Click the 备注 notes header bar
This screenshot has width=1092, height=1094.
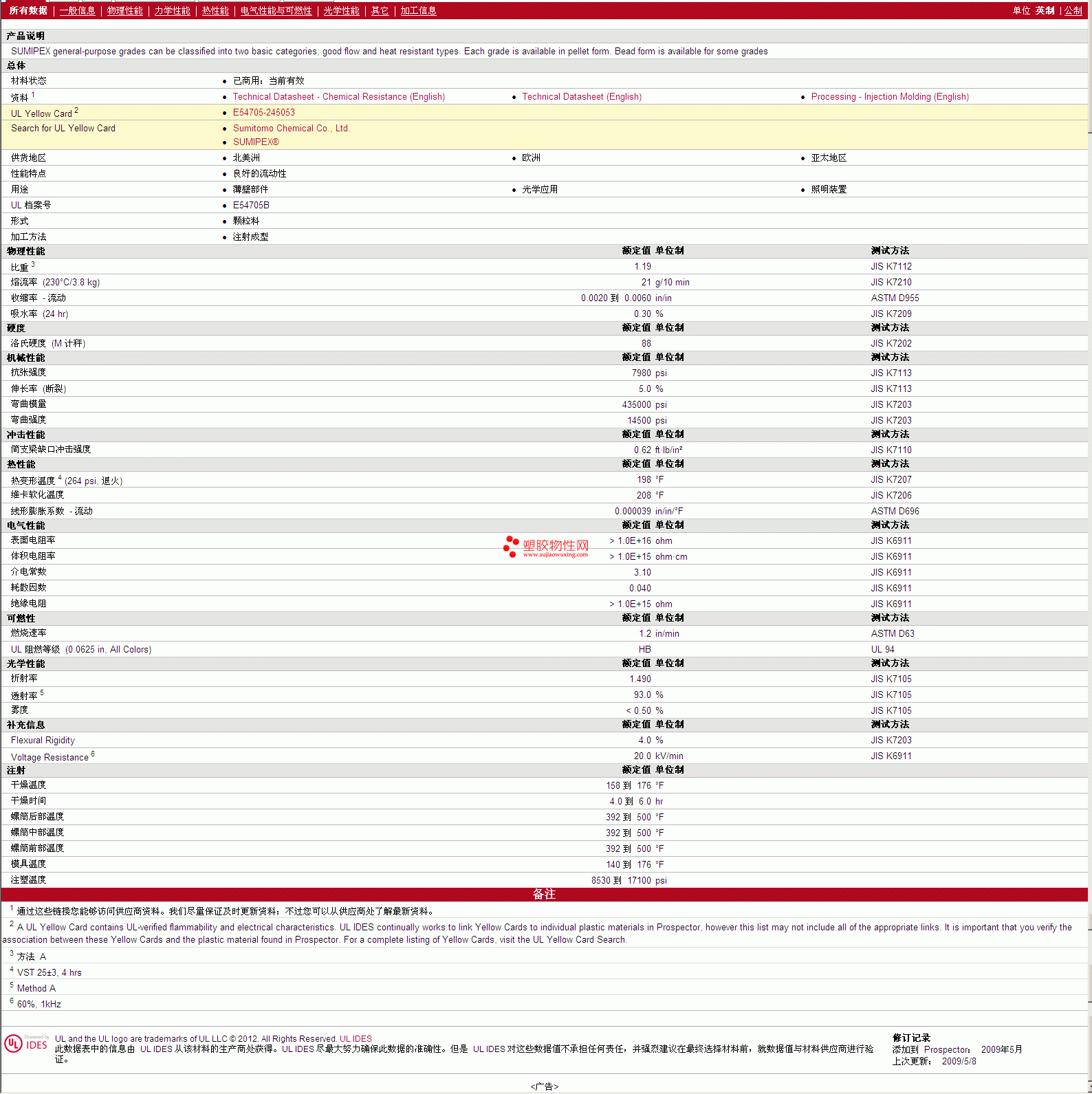point(544,895)
